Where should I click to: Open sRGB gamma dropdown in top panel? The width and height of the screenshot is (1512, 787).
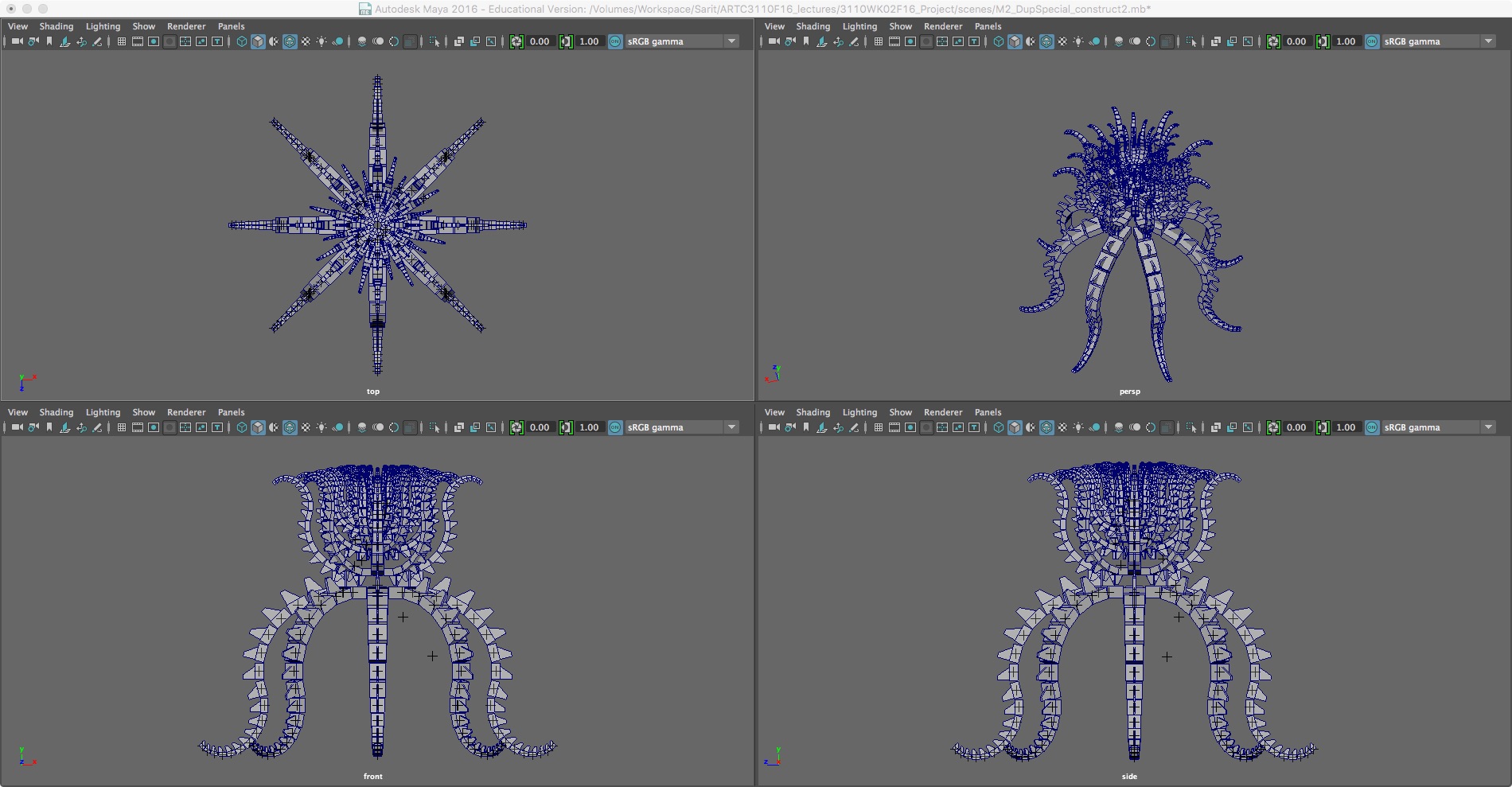(x=683, y=41)
